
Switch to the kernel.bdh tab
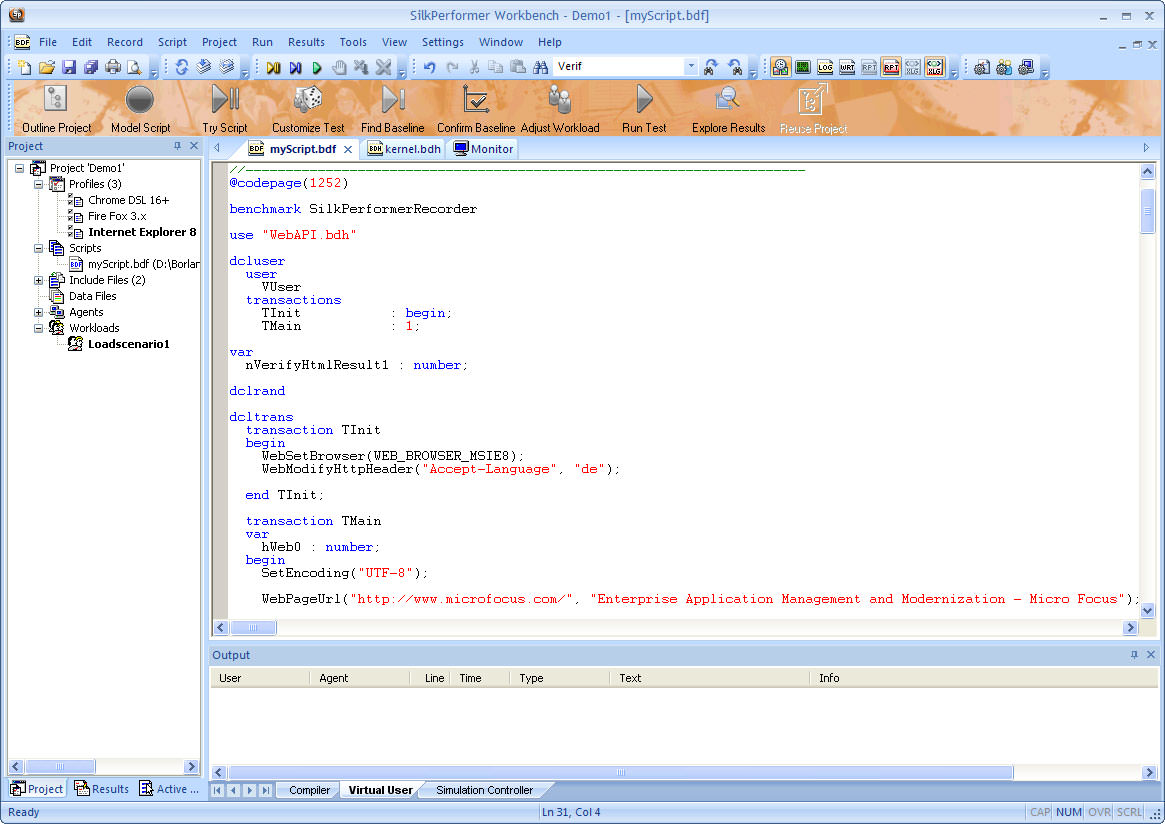[404, 149]
